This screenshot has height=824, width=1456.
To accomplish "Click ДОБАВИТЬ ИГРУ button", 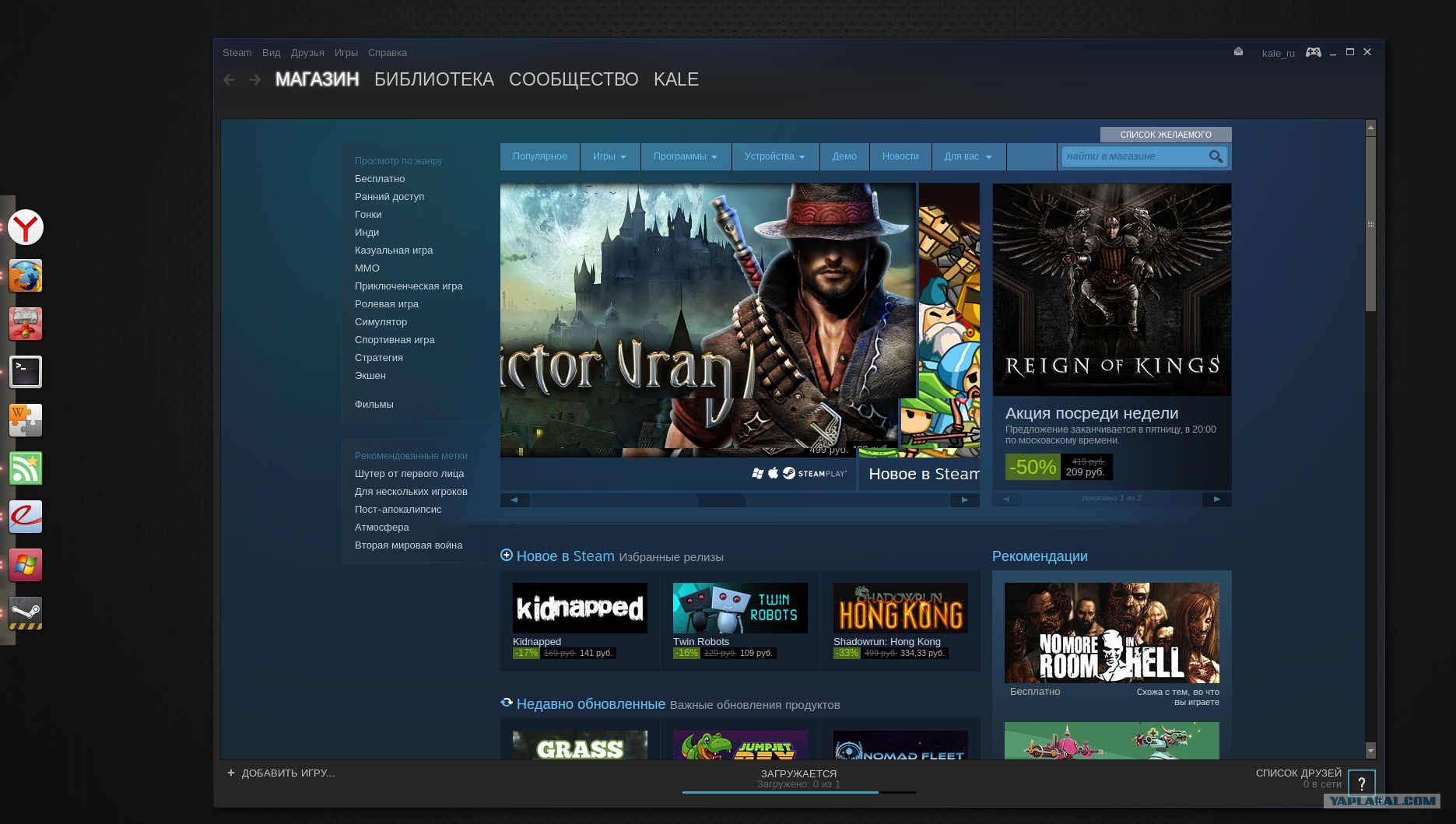I will tap(288, 773).
